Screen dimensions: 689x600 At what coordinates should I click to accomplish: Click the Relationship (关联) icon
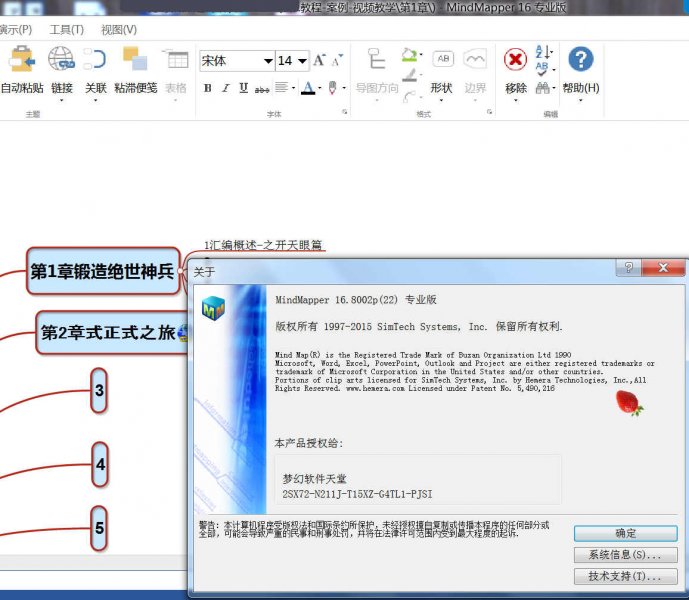(95, 59)
